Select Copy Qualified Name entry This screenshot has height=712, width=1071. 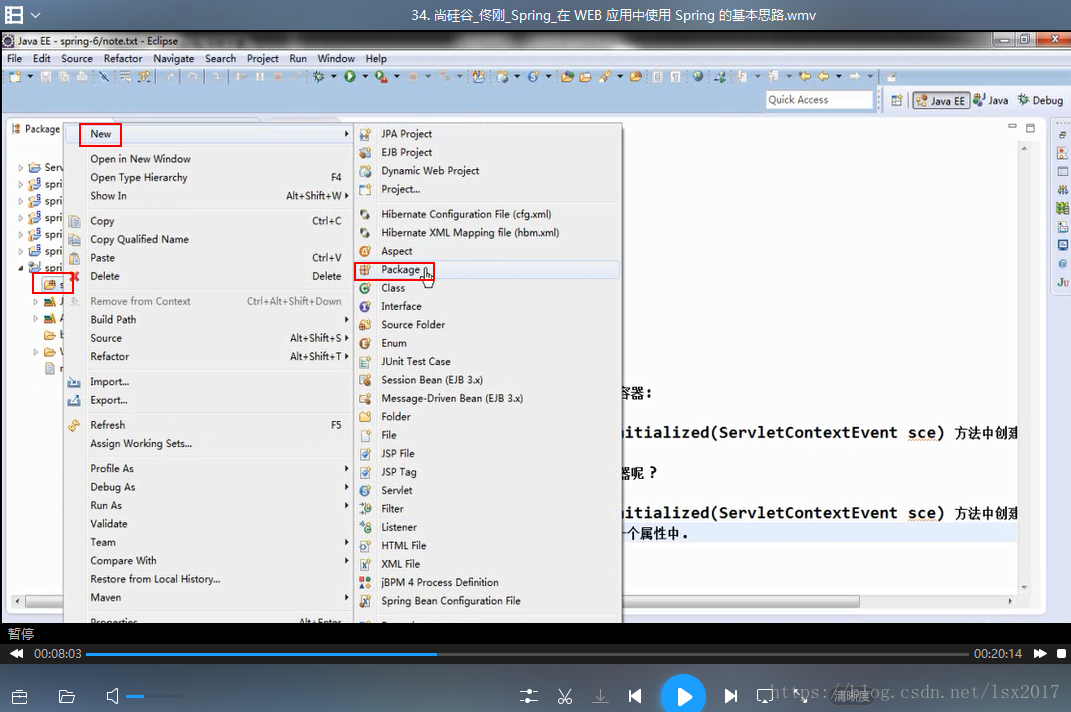point(139,240)
